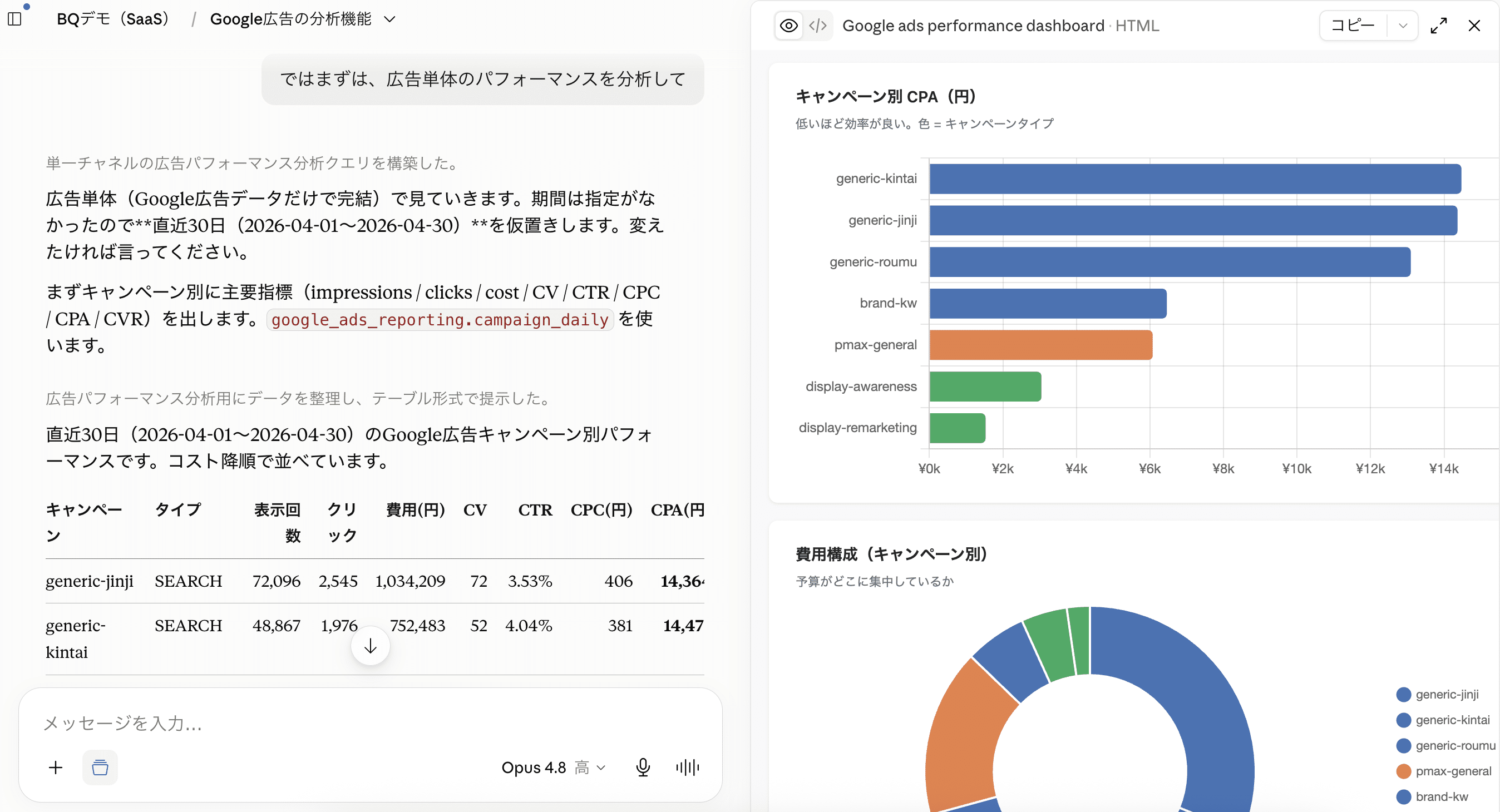1500x812 pixels.
Task: Switch to preview eye view
Action: (x=788, y=26)
